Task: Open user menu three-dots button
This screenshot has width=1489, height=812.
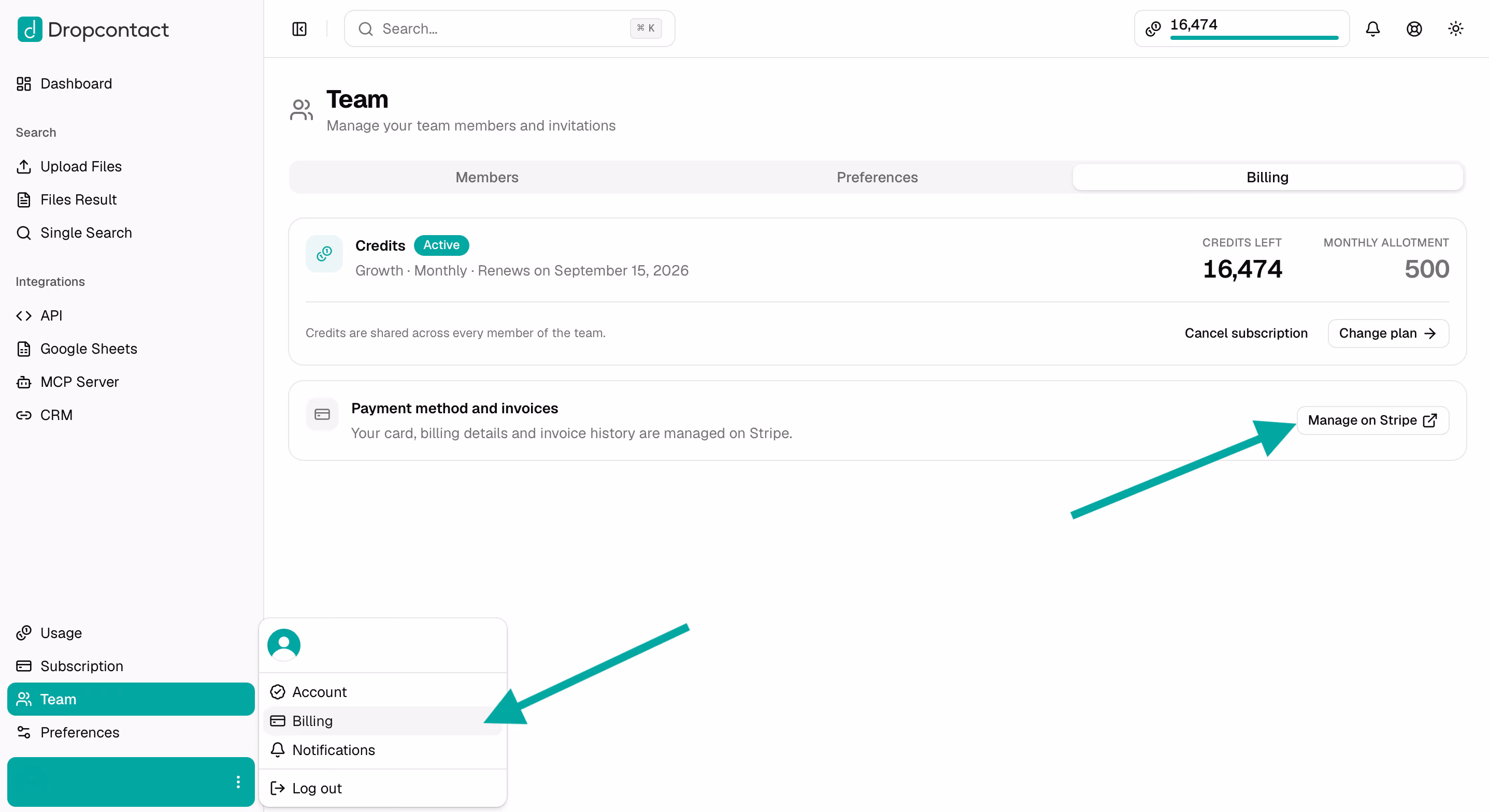Action: point(238,781)
